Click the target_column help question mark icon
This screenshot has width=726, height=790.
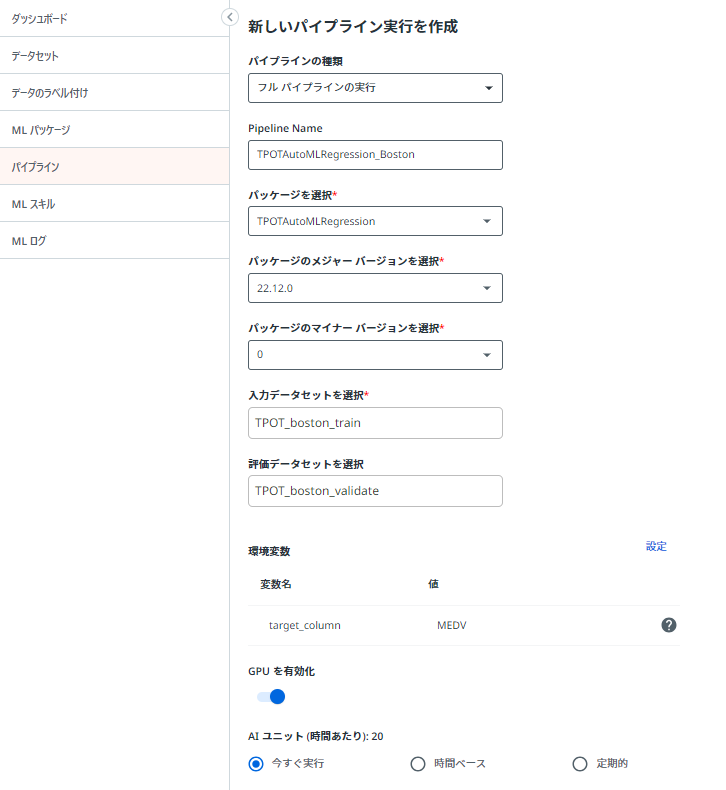pos(669,625)
